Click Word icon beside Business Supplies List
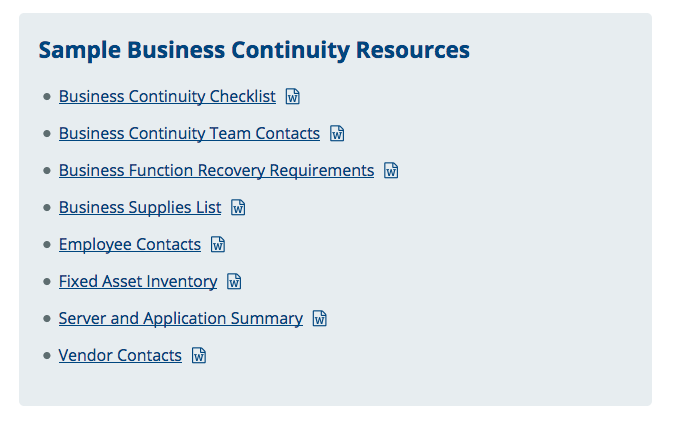 238,207
